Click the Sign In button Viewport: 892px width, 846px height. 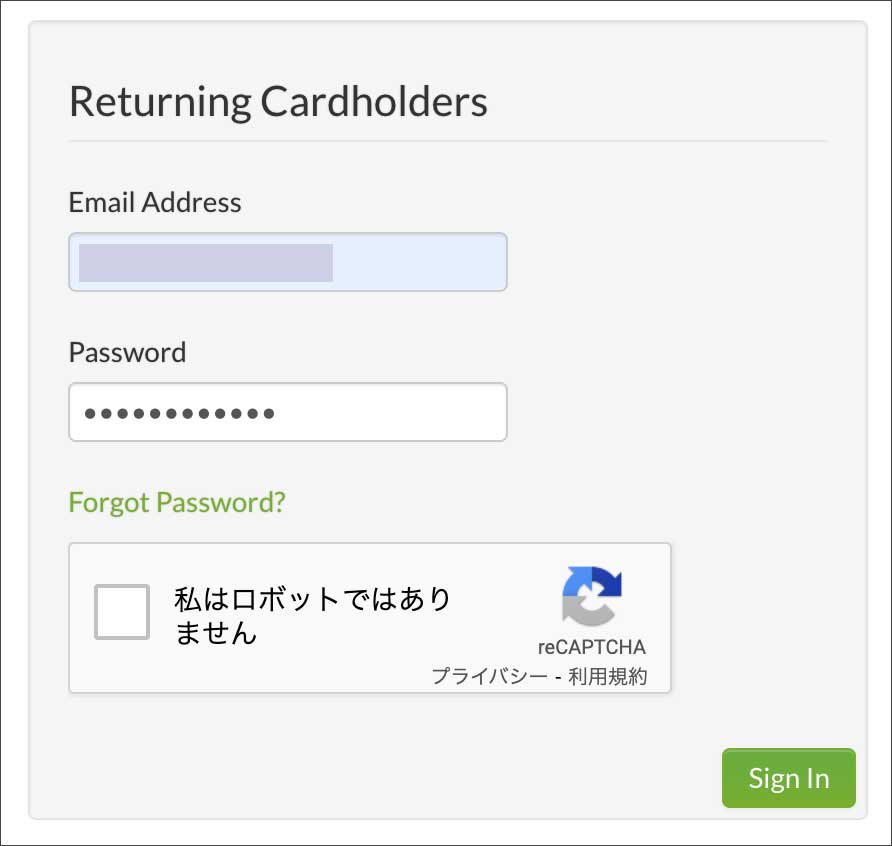(x=788, y=778)
